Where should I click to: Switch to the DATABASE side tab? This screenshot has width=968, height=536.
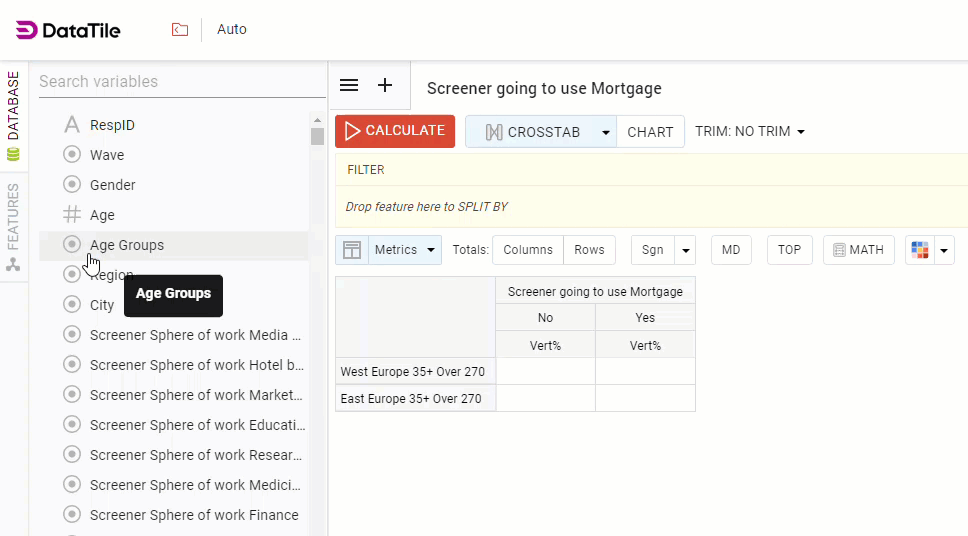coord(13,115)
